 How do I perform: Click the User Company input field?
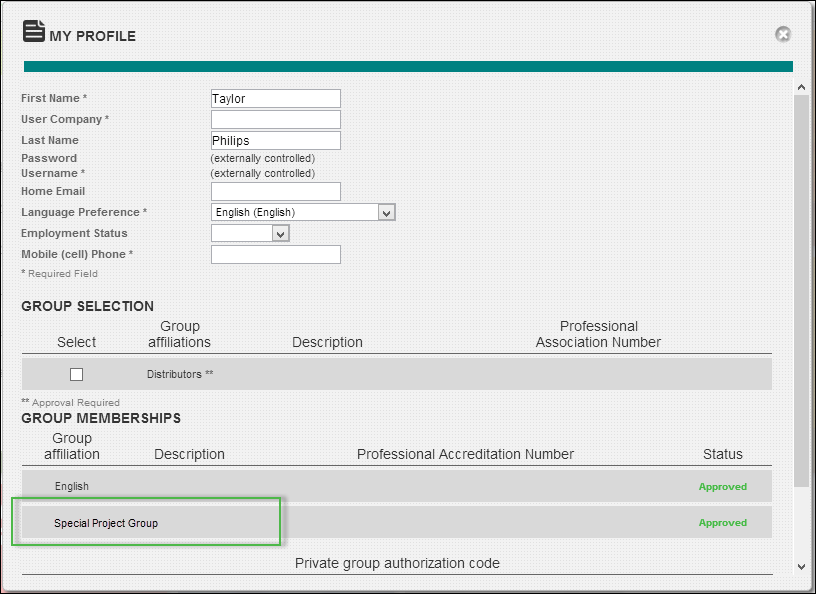(x=275, y=119)
